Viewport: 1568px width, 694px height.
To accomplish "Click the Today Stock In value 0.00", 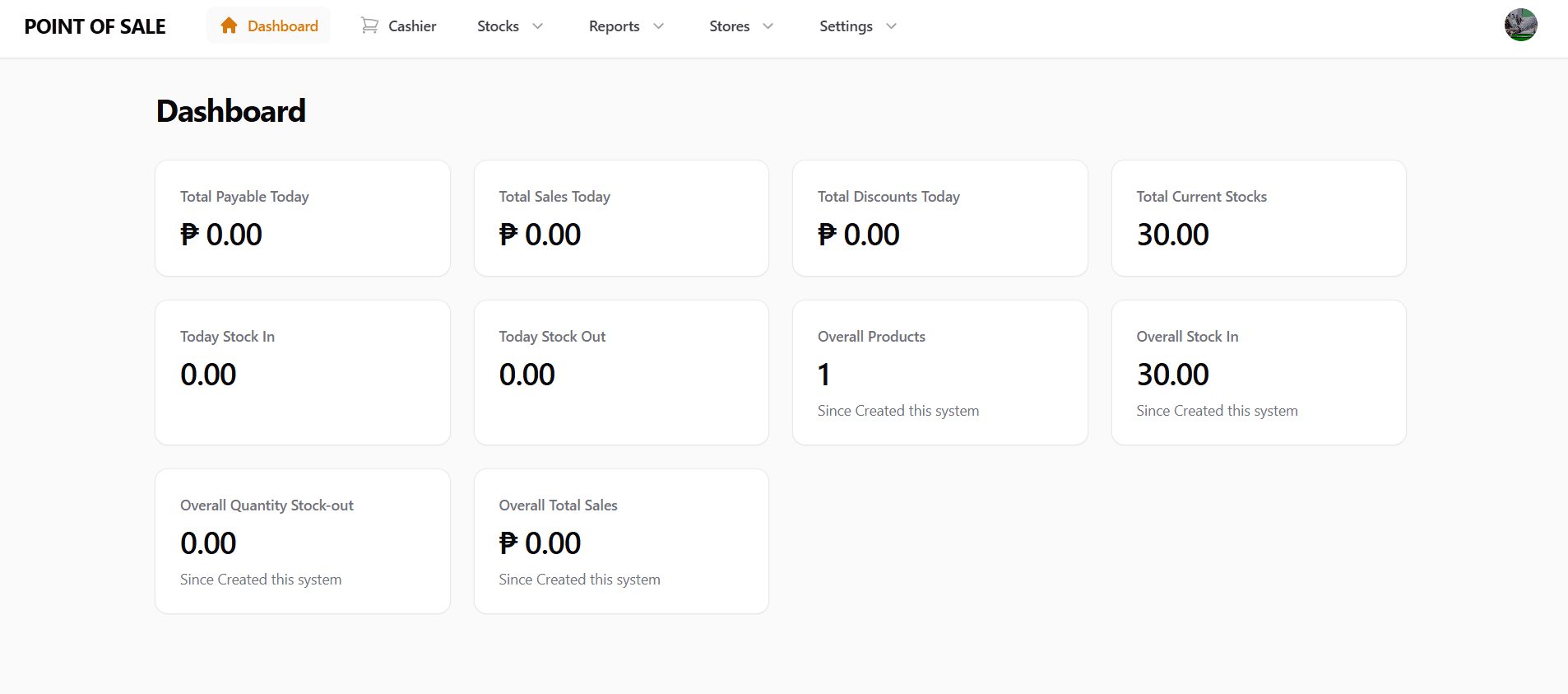I will point(208,375).
